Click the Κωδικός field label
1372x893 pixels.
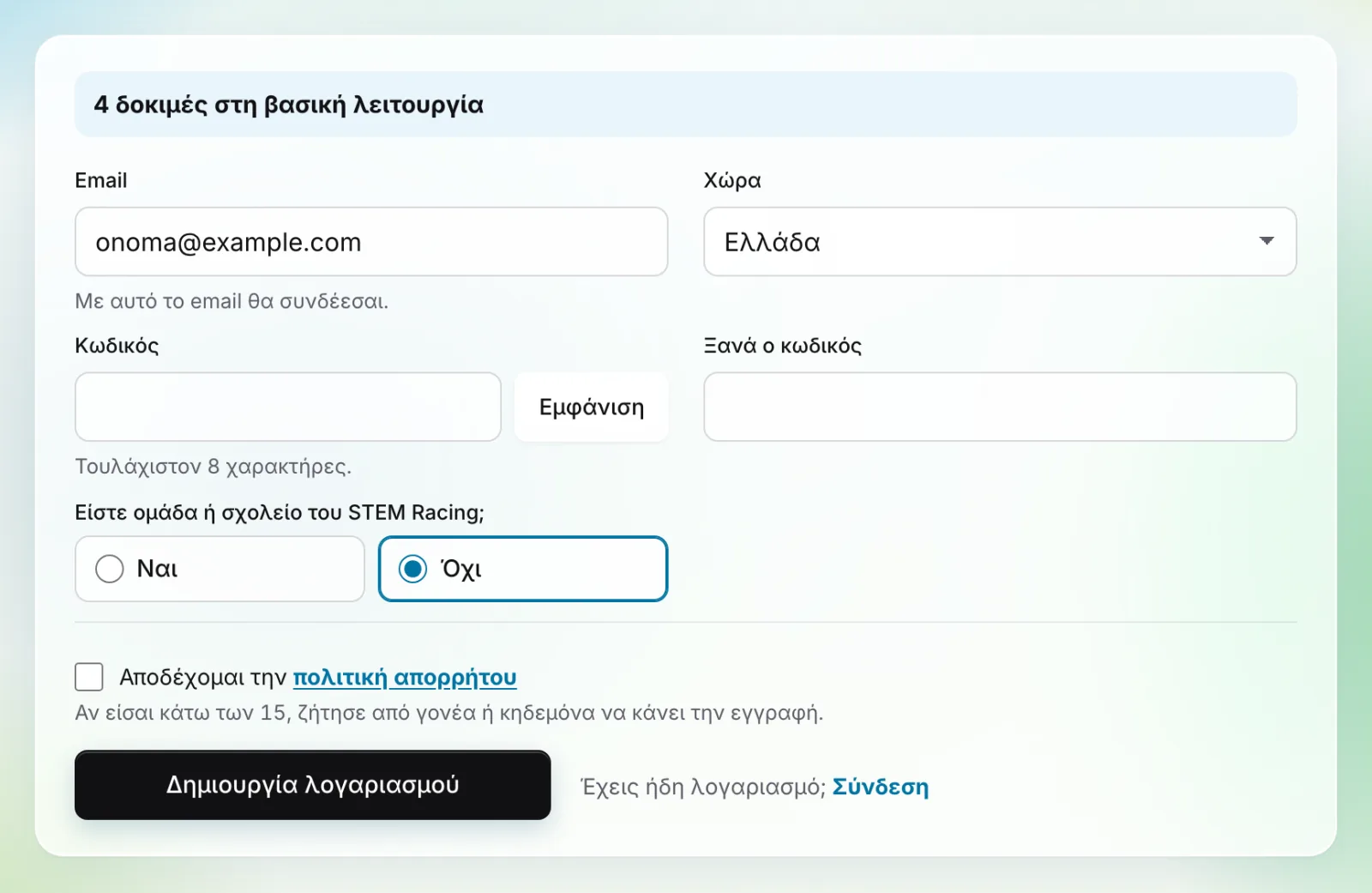pyautogui.click(x=117, y=346)
